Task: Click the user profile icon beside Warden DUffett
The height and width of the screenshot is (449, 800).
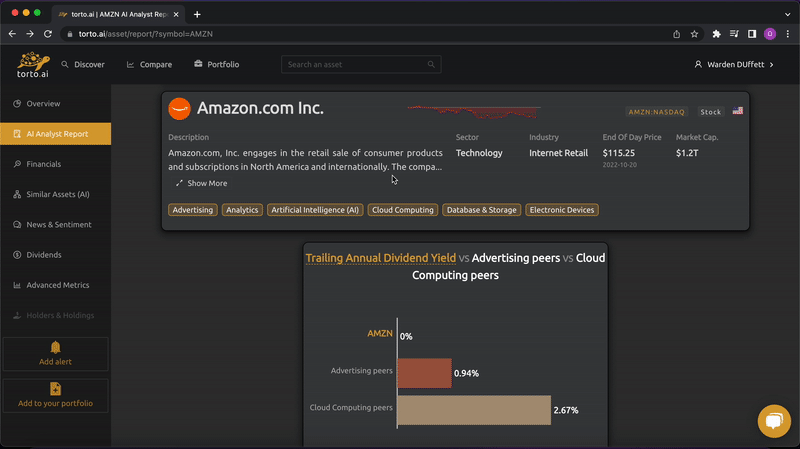Action: point(698,64)
